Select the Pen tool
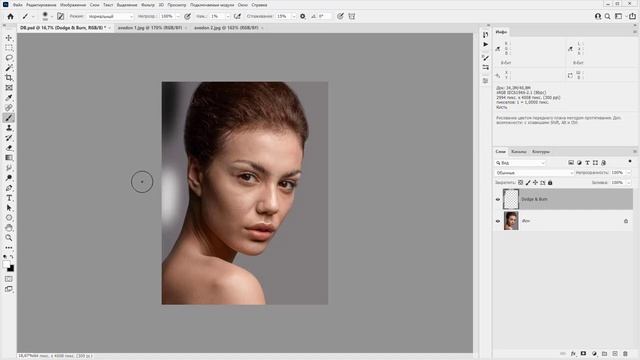The image size is (640, 360). pos(9,188)
